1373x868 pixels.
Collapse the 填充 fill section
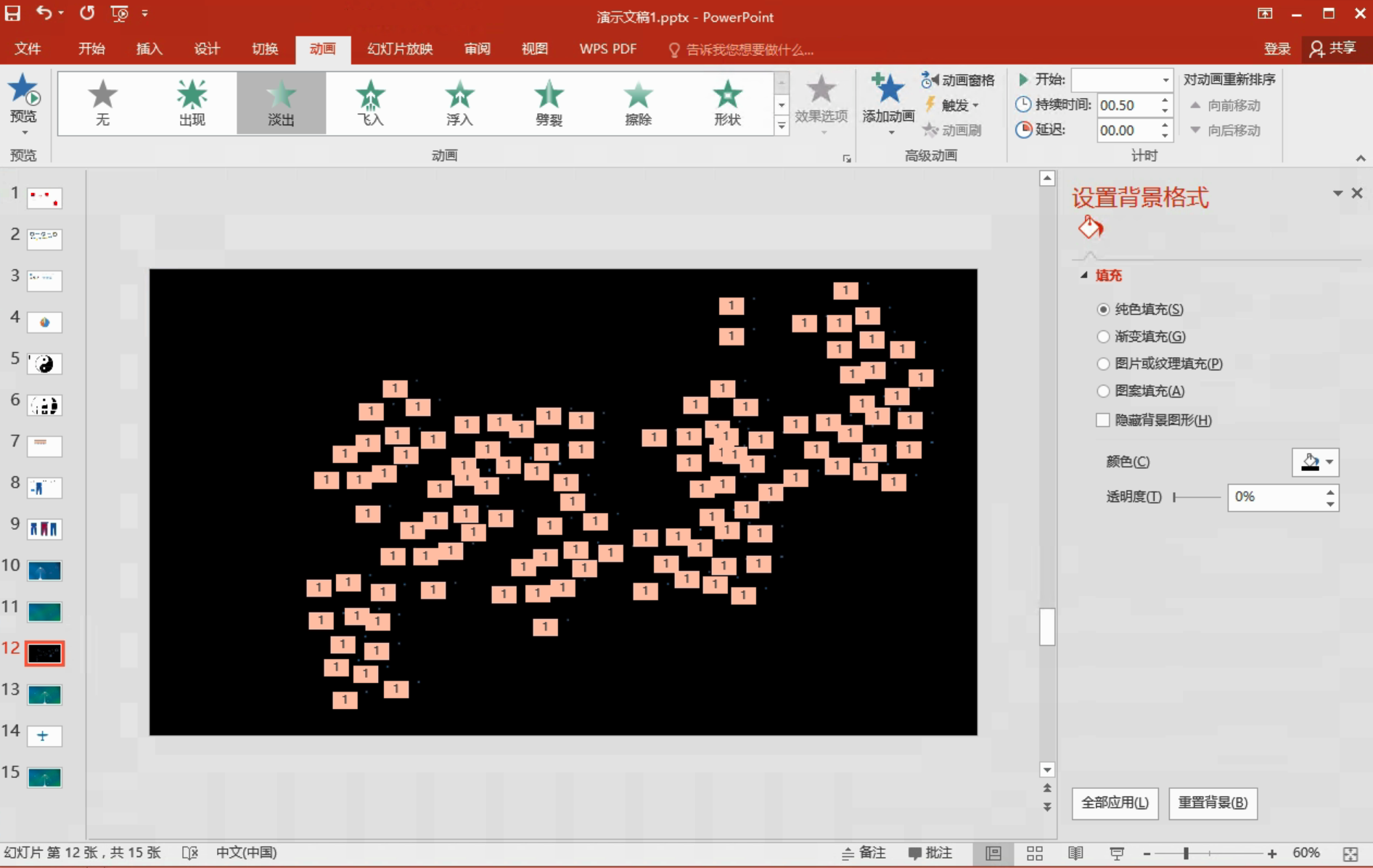pyautogui.click(x=1083, y=275)
